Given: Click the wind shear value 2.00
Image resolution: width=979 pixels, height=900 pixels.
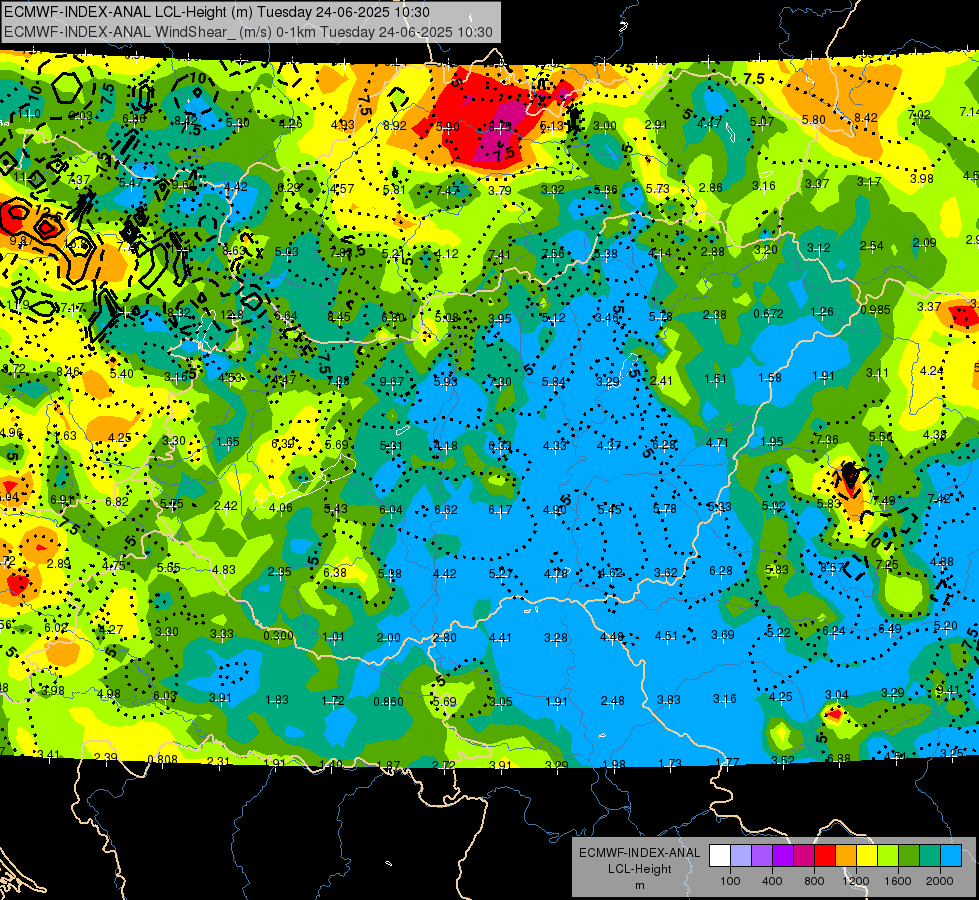Looking at the screenshot, I should pyautogui.click(x=388, y=638).
